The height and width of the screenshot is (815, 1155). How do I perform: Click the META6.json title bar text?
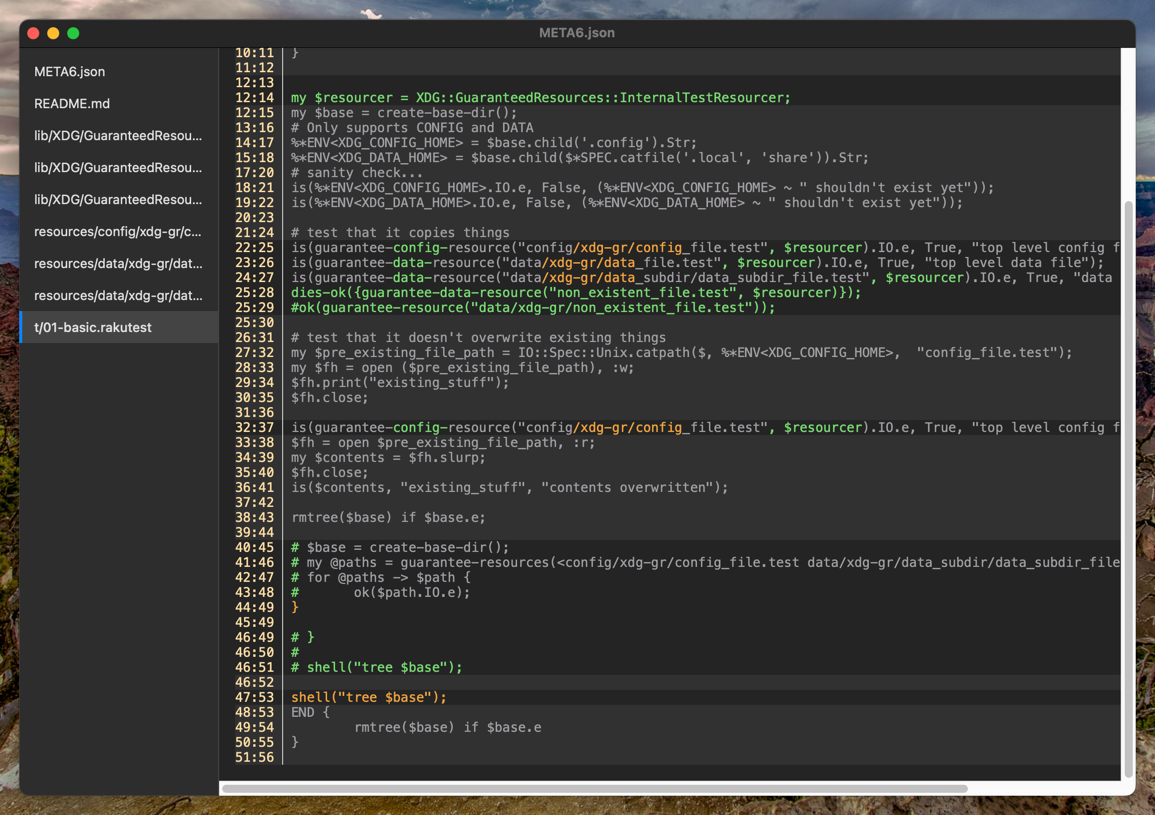coord(577,32)
